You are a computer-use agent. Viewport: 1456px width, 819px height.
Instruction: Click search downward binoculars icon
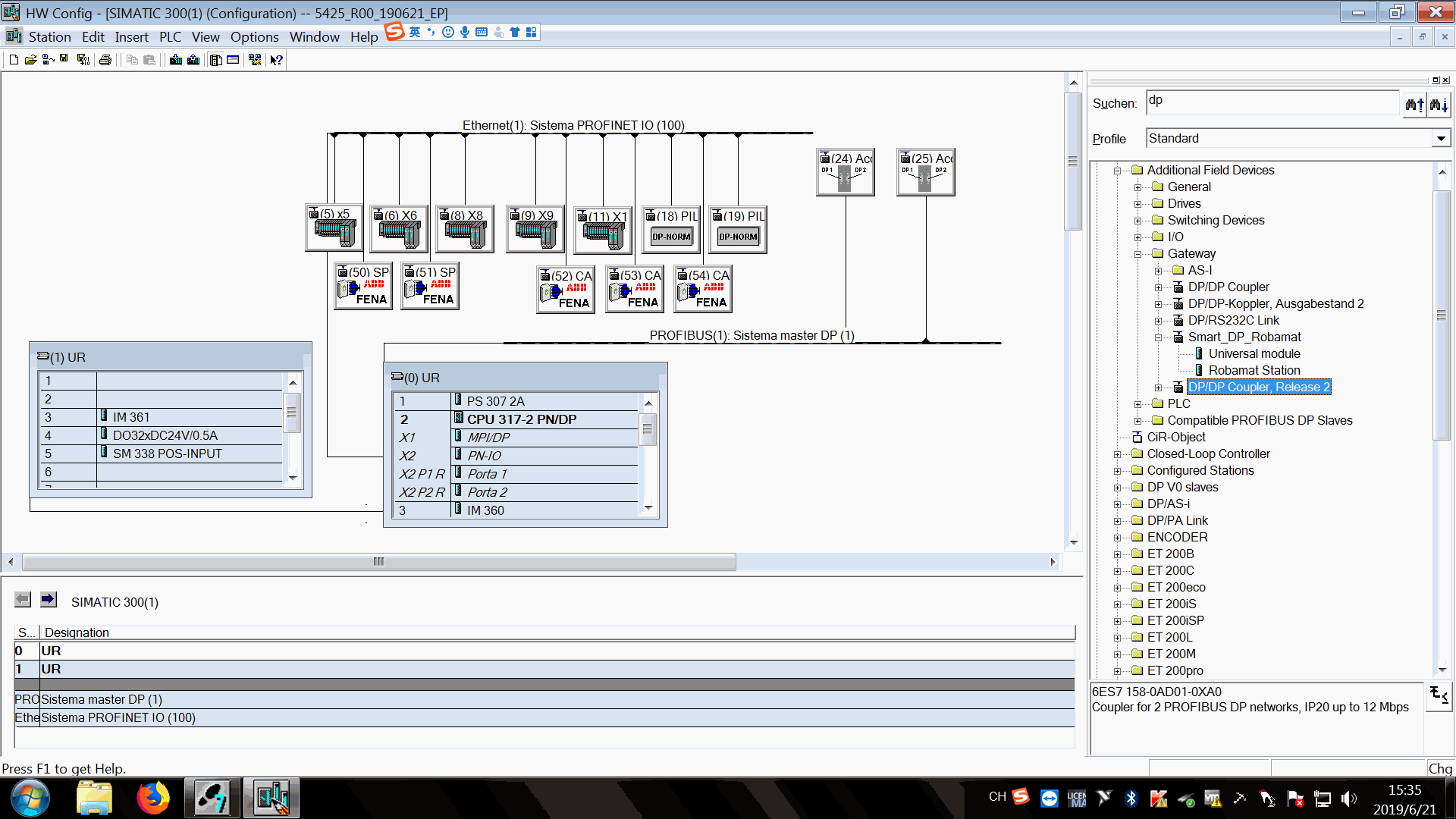[x=1439, y=105]
